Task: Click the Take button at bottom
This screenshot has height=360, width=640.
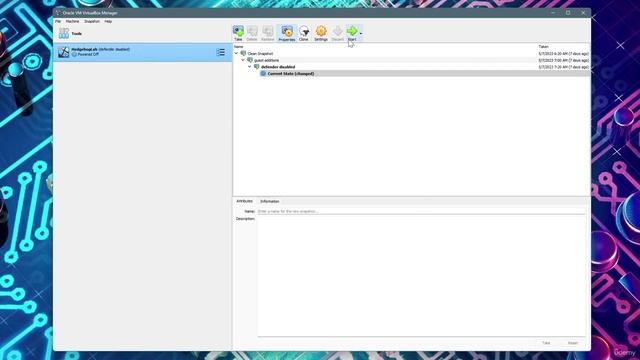Action: tap(546, 343)
